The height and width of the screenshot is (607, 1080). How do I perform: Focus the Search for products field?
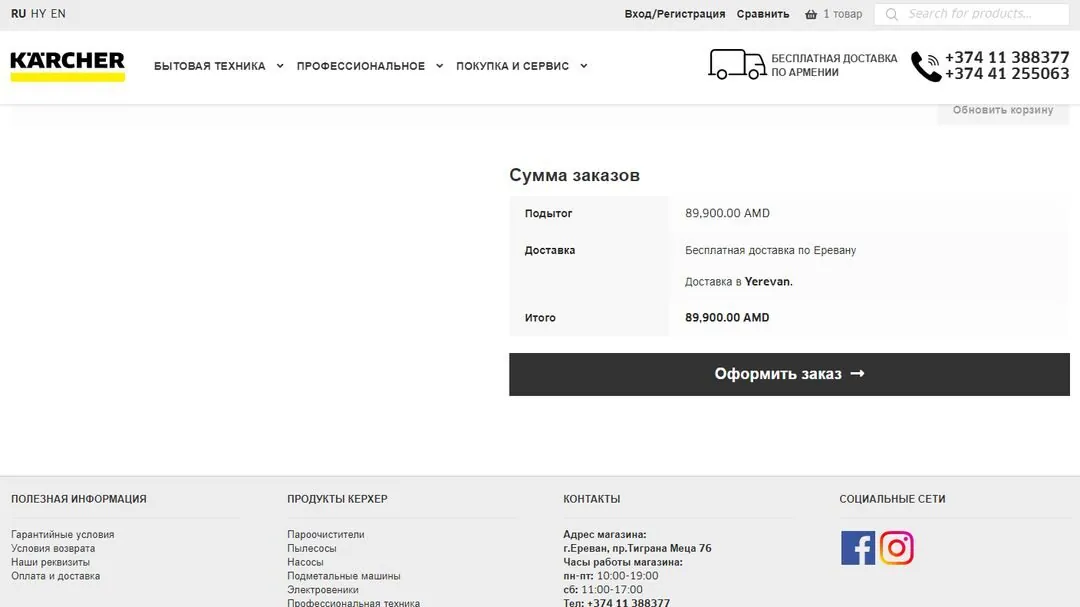pyautogui.click(x=971, y=14)
